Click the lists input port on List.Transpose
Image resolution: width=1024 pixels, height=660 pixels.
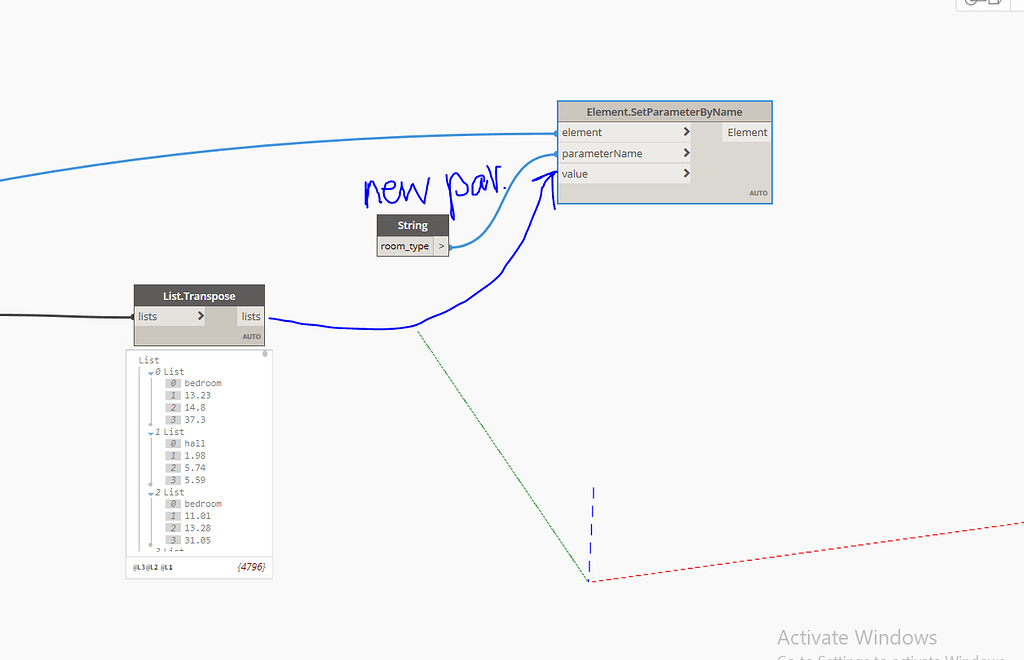coord(200,315)
